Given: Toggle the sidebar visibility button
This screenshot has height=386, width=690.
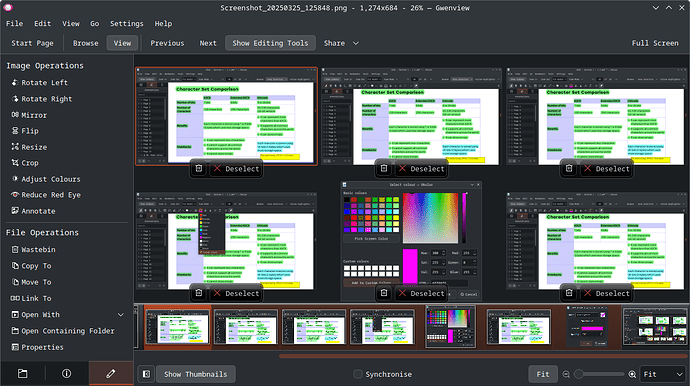Looking at the screenshot, I should click(x=146, y=374).
